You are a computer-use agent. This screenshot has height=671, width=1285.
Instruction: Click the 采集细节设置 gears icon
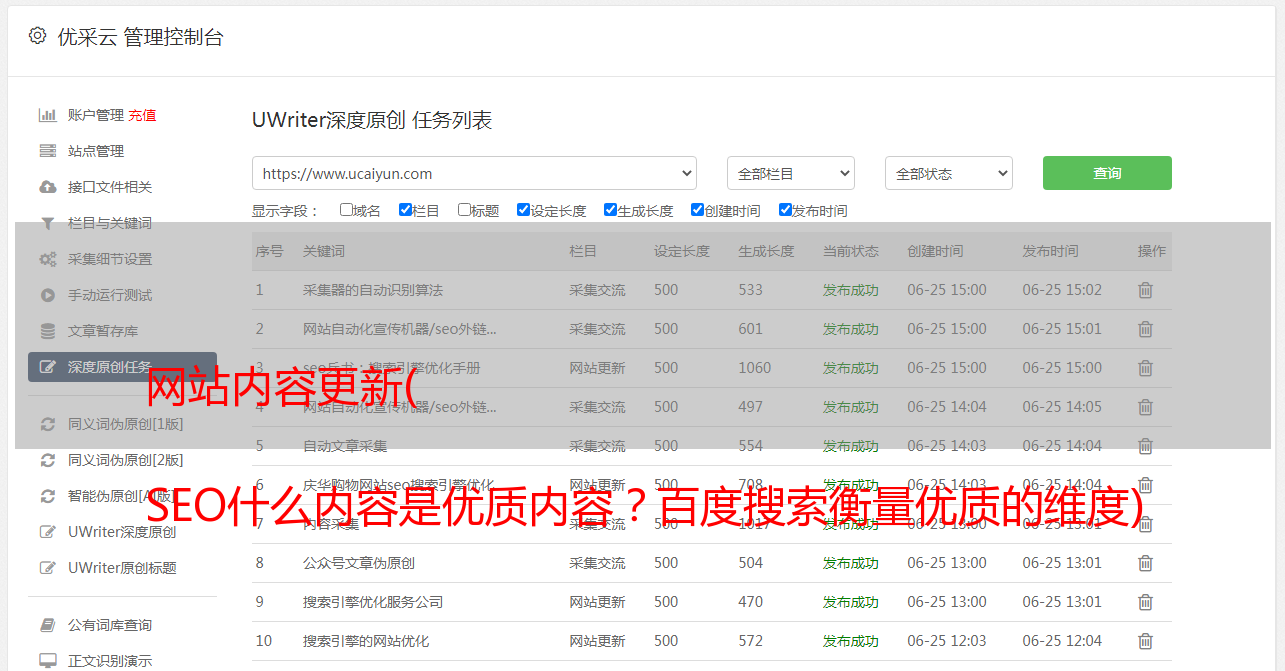[x=47, y=259]
